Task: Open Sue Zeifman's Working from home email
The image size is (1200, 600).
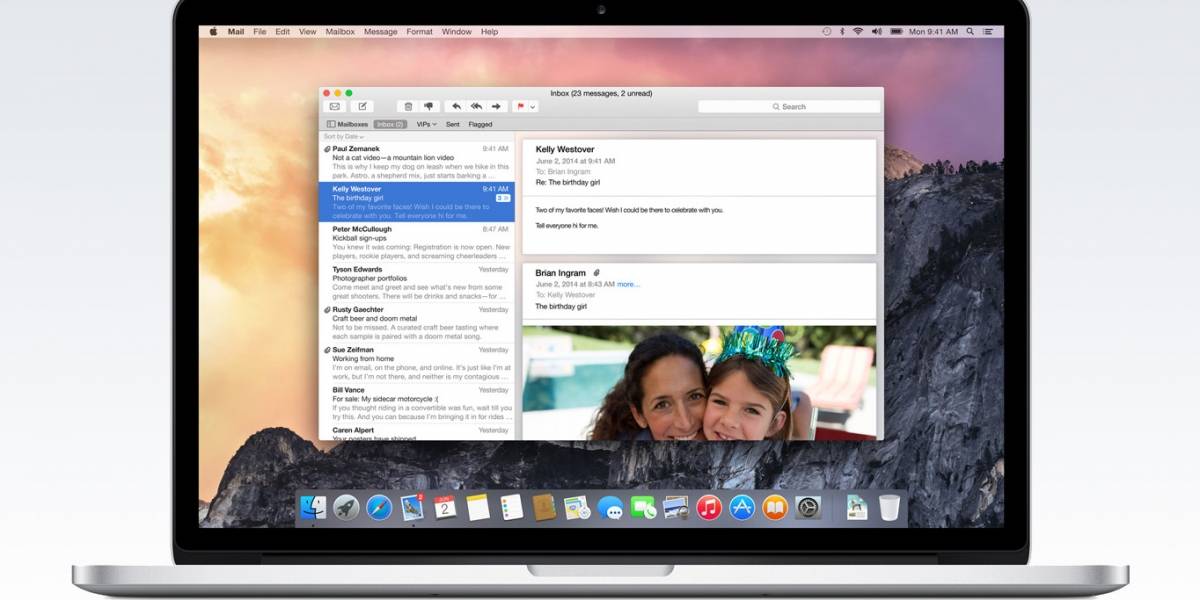Action: [x=417, y=363]
